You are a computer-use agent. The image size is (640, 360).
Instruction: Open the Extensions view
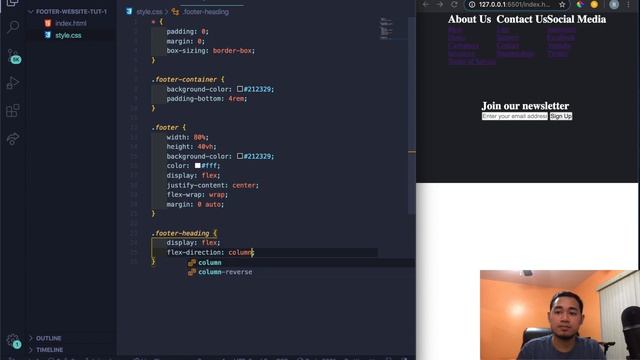[13, 111]
